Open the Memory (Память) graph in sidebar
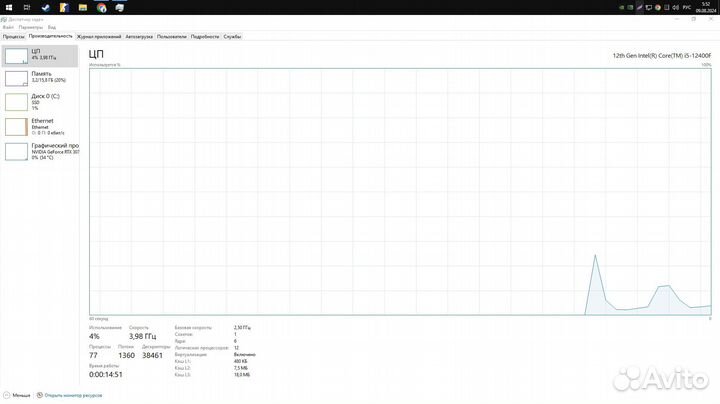Screen dimensions: 720x404 point(38,77)
